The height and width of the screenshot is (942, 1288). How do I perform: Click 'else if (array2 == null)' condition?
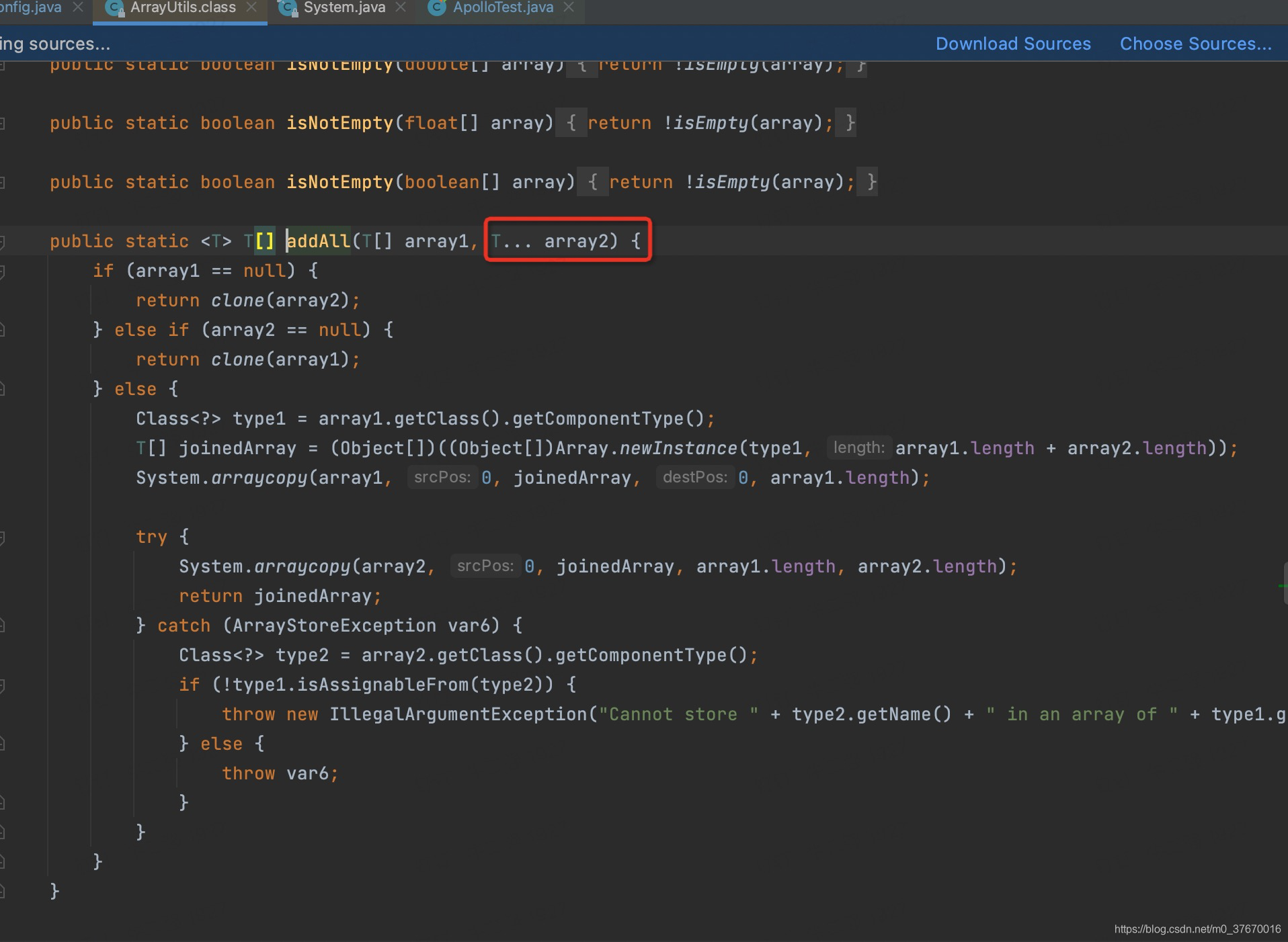tap(242, 330)
